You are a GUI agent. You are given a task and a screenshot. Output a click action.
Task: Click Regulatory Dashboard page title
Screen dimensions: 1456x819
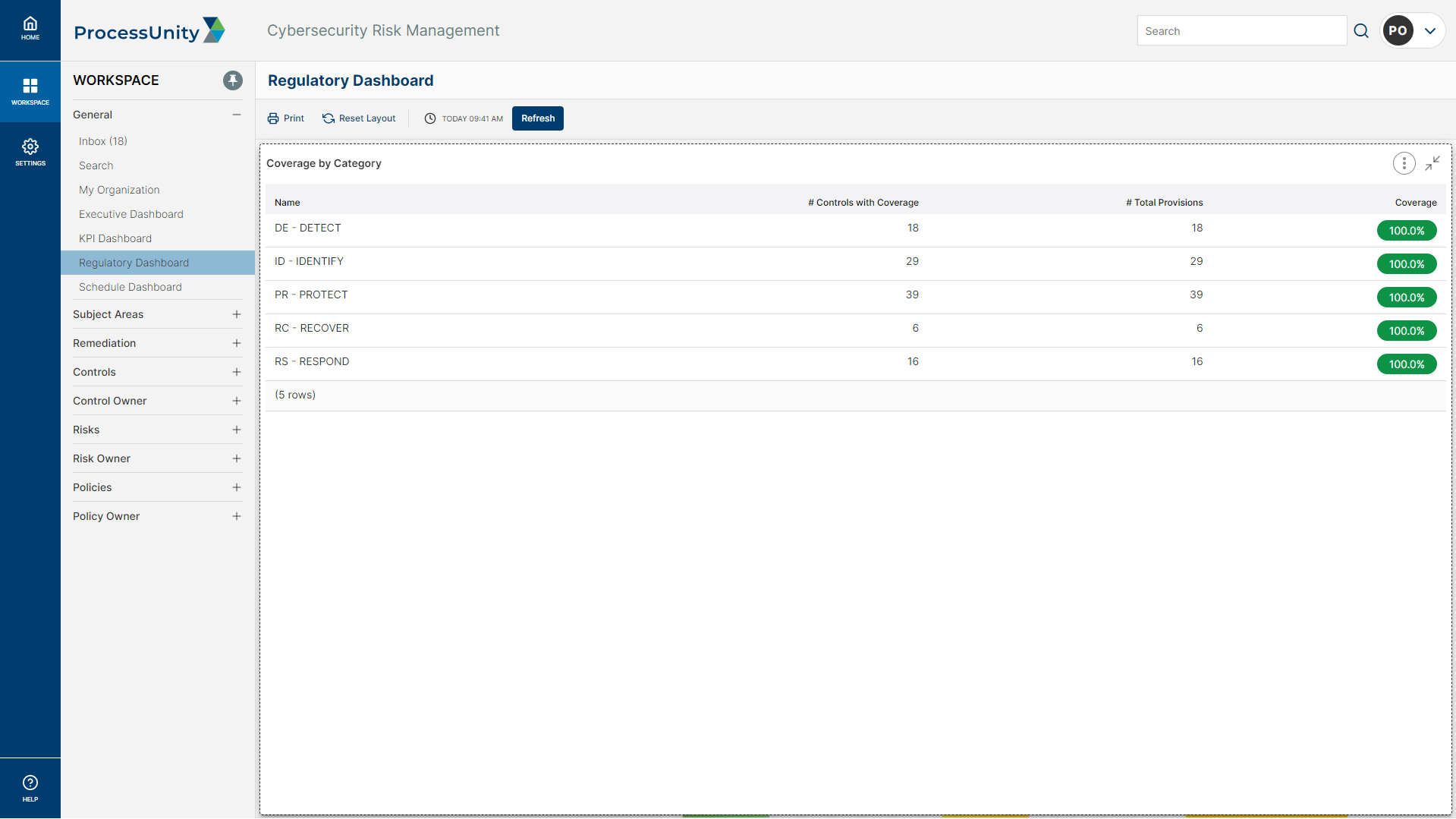(351, 80)
